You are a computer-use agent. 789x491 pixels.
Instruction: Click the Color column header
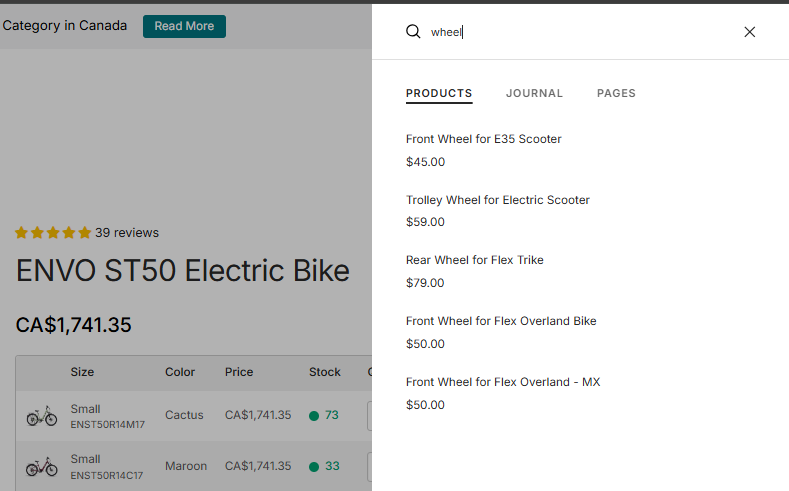(180, 372)
